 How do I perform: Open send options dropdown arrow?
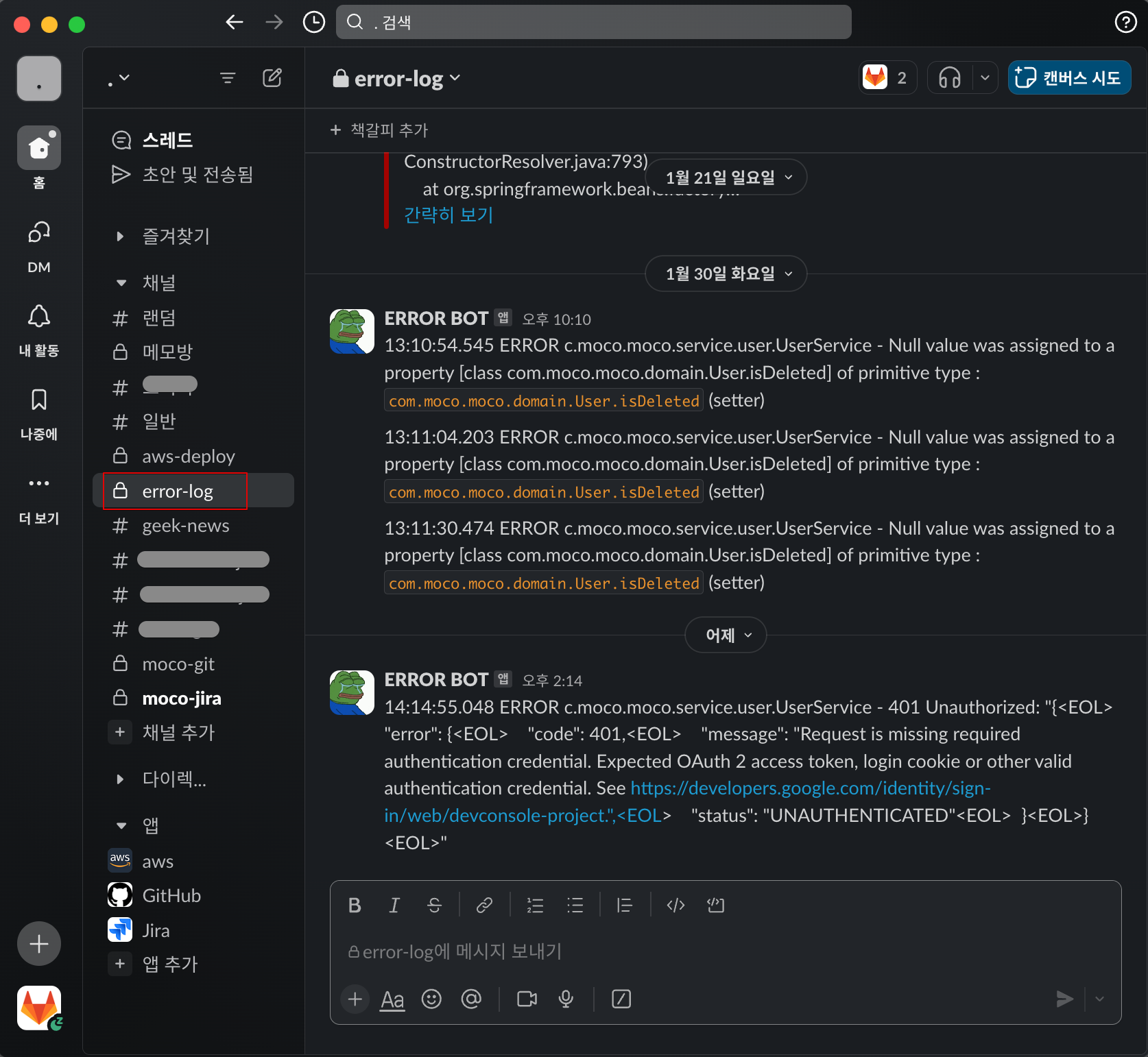(1100, 999)
